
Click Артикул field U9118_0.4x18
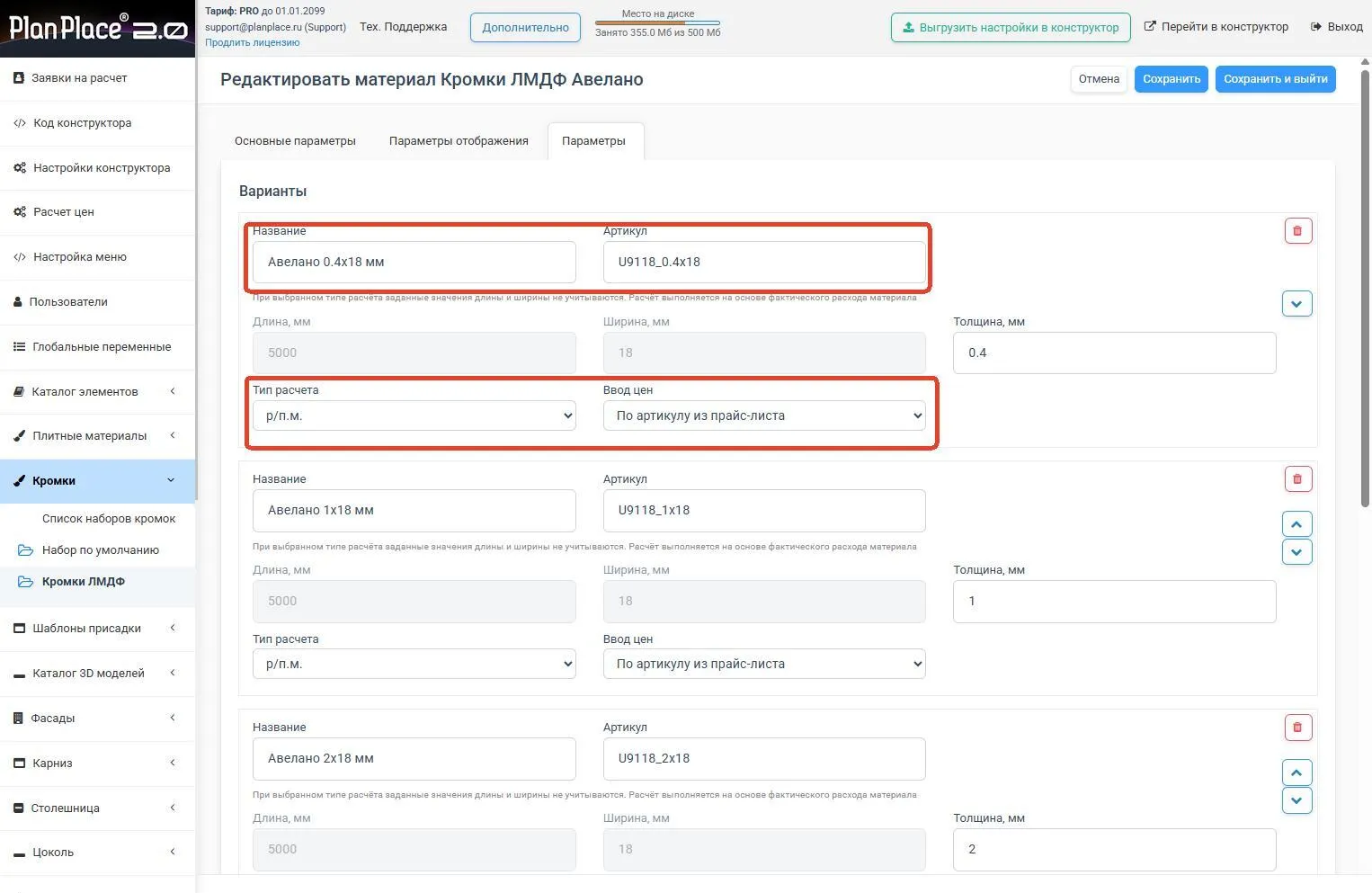(764, 262)
